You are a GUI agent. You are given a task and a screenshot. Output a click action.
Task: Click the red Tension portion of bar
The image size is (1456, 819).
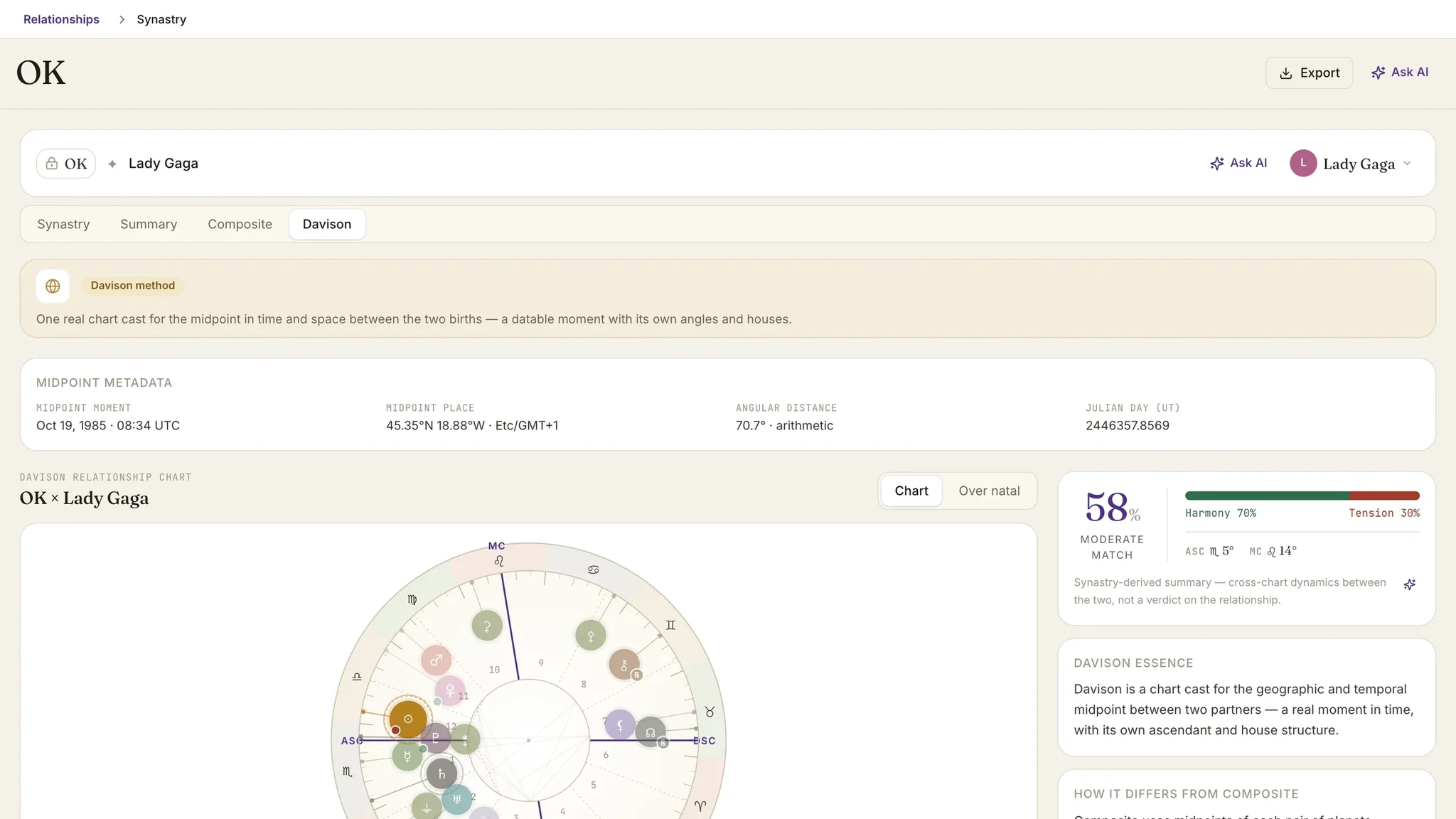[x=1384, y=496]
